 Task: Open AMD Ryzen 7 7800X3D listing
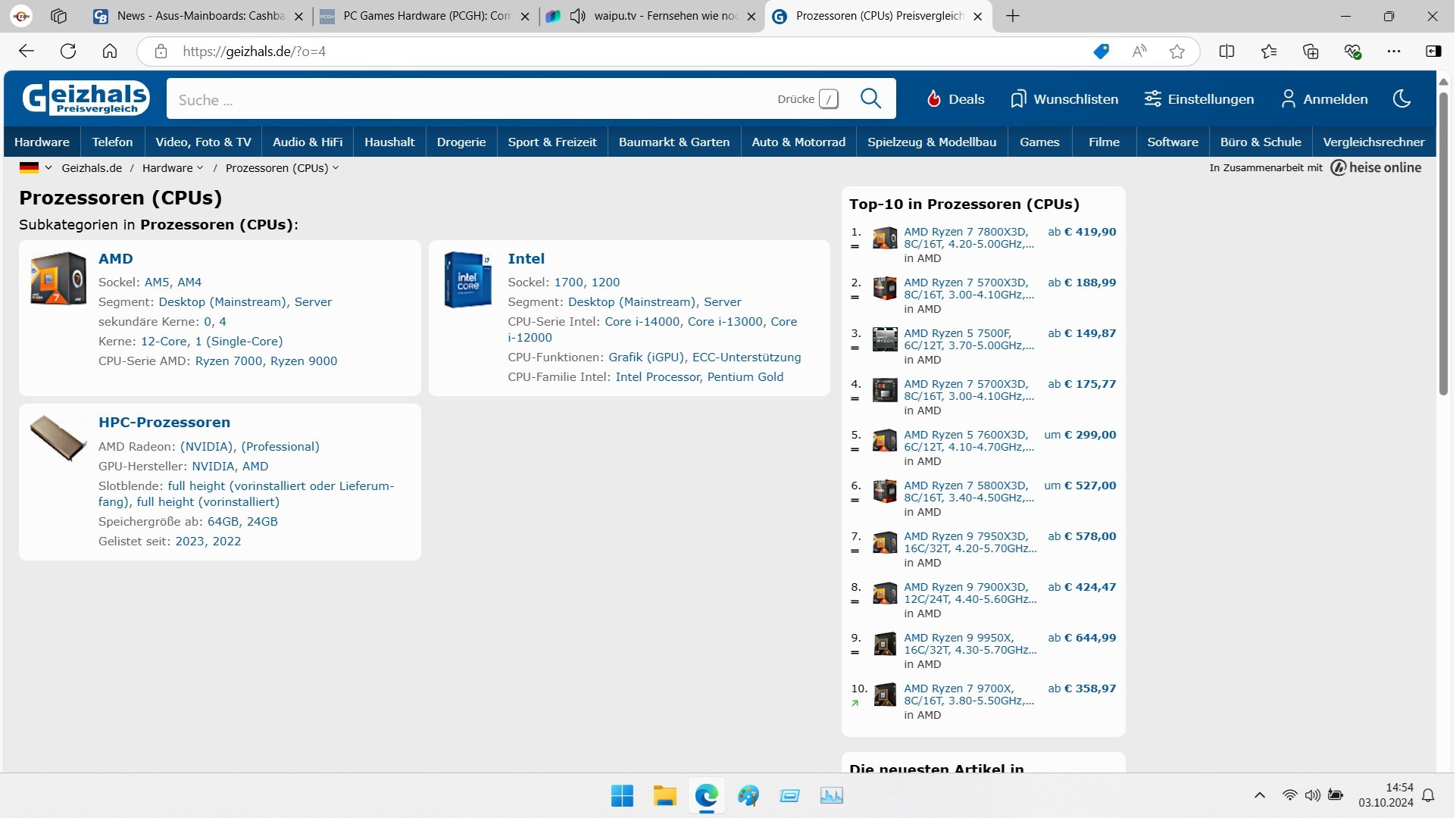[x=965, y=233]
